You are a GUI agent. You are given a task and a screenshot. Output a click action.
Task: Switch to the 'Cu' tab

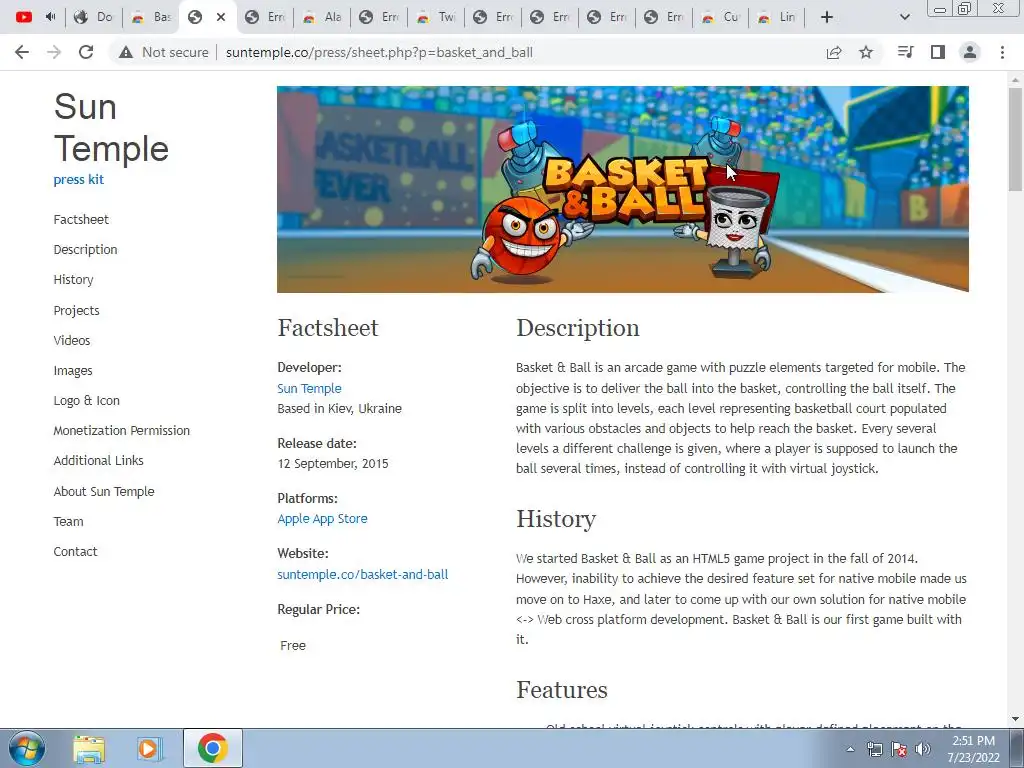point(721,17)
